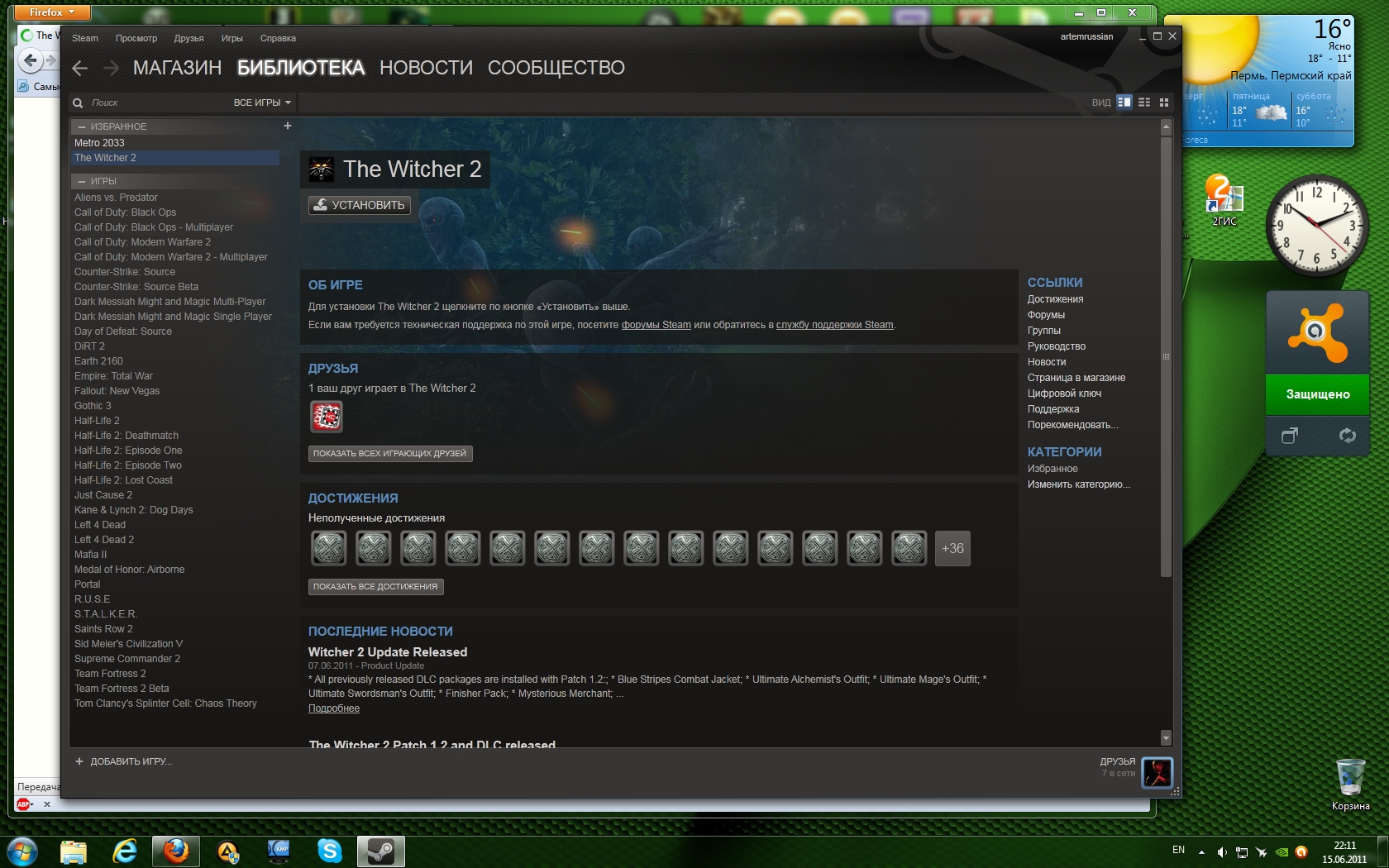Open the Просмотр menu
The width and height of the screenshot is (1389, 868).
click(136, 38)
